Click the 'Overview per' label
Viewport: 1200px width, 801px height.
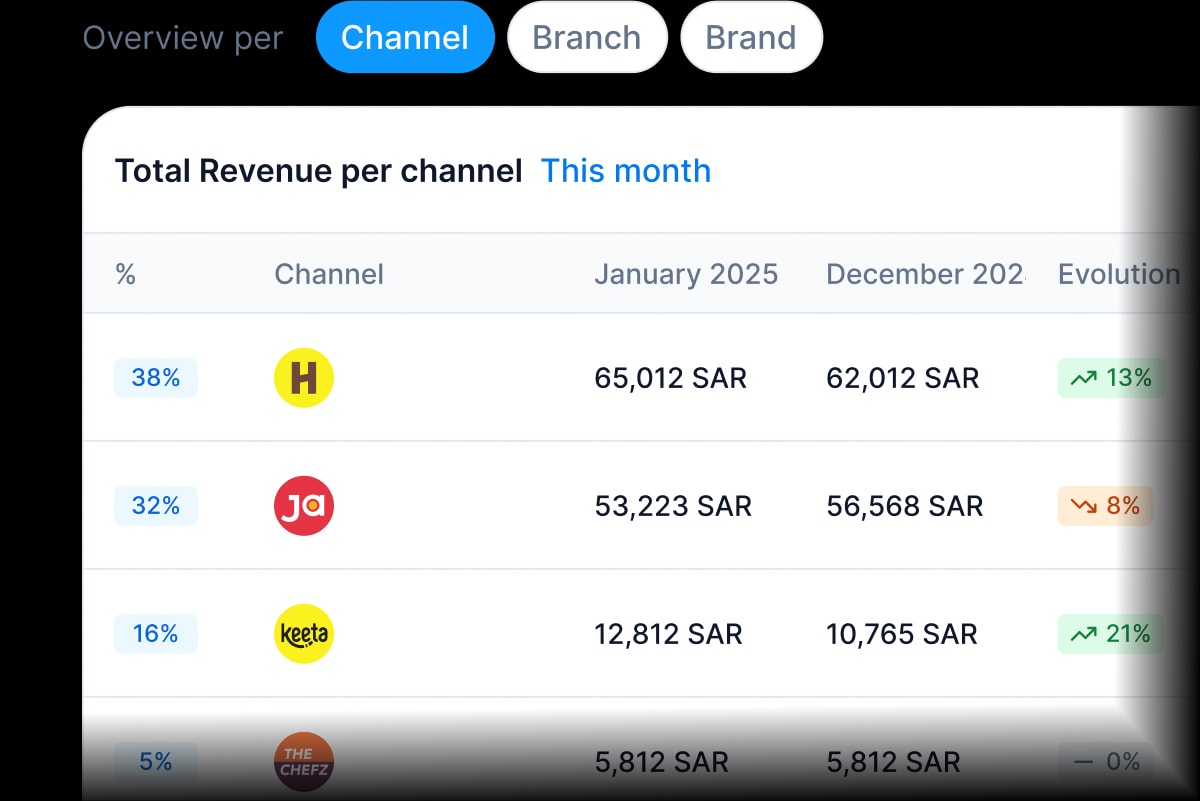183,38
